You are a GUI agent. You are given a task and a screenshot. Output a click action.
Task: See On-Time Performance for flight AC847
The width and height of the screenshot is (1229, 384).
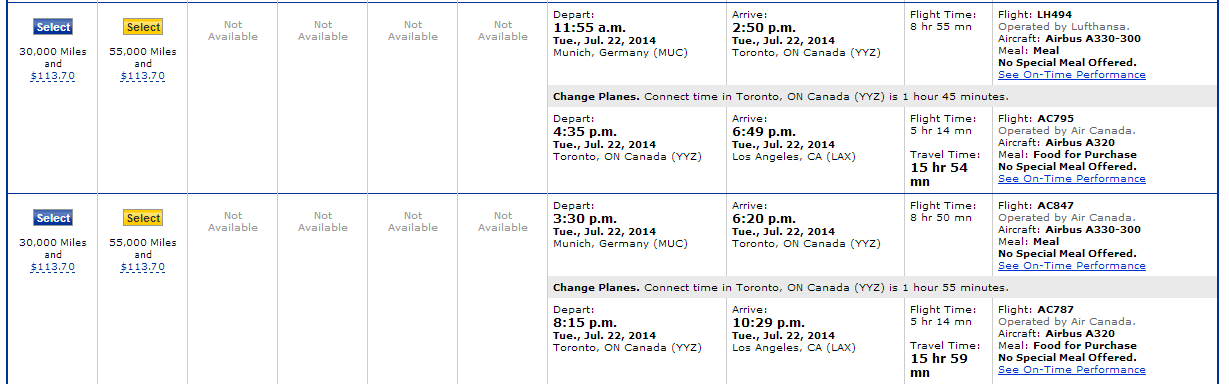coord(1072,266)
